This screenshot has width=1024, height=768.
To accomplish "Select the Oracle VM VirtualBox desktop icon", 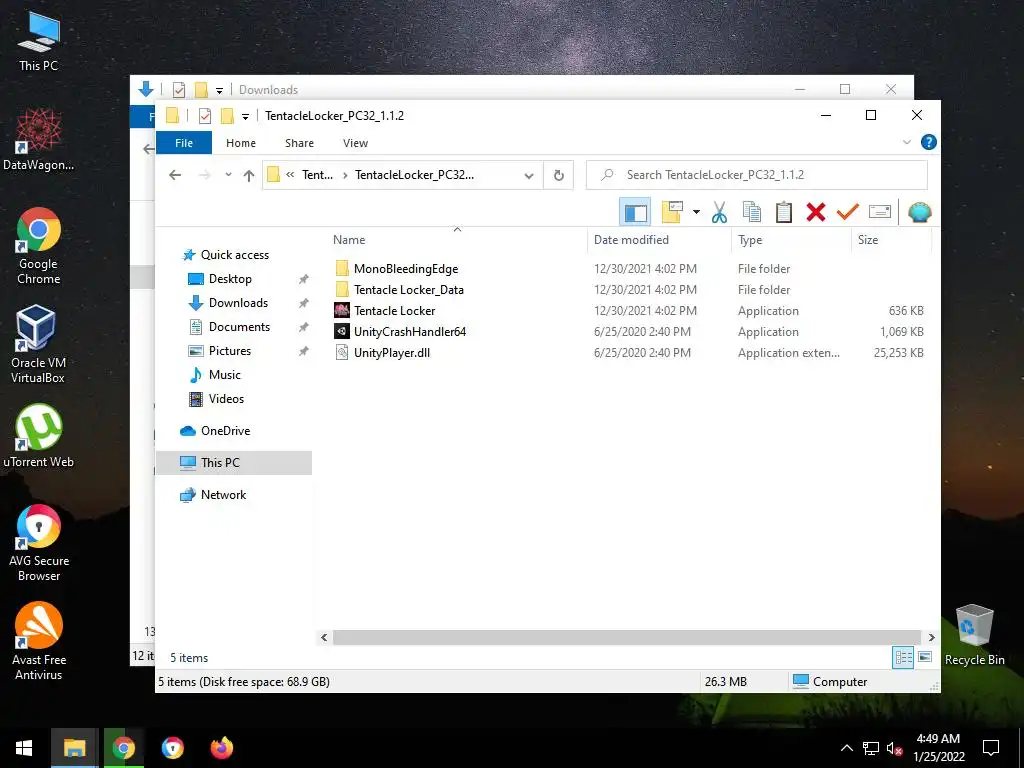I will click(37, 344).
